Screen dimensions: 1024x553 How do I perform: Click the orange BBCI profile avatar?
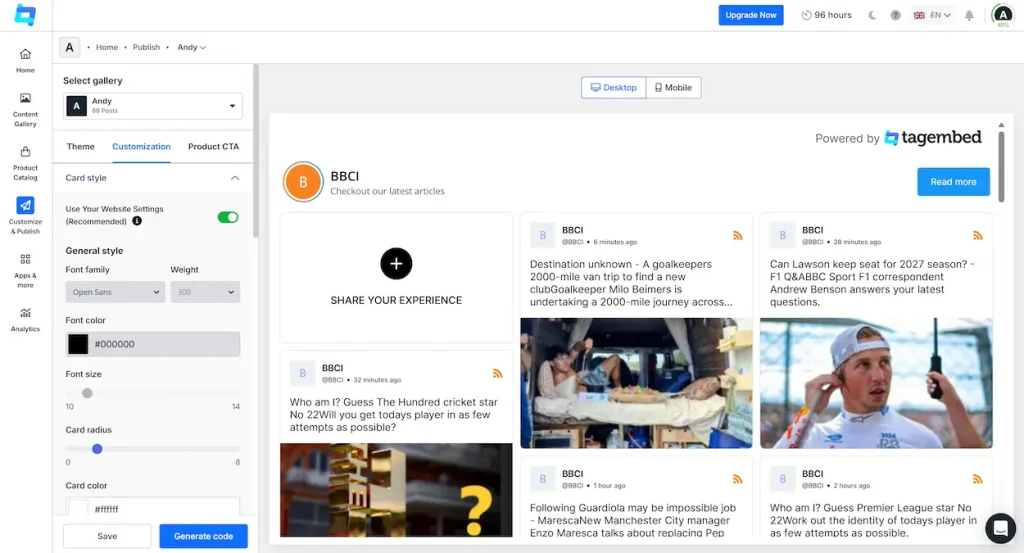pyautogui.click(x=303, y=182)
